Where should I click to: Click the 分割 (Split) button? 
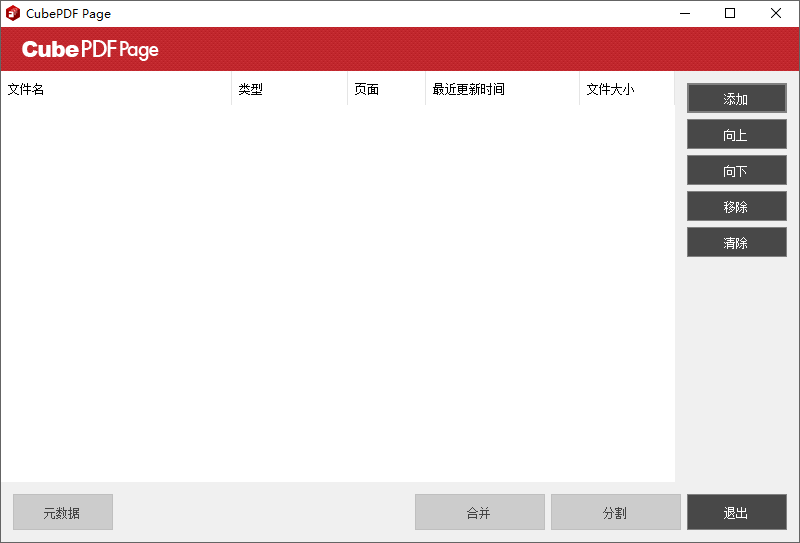pos(615,512)
